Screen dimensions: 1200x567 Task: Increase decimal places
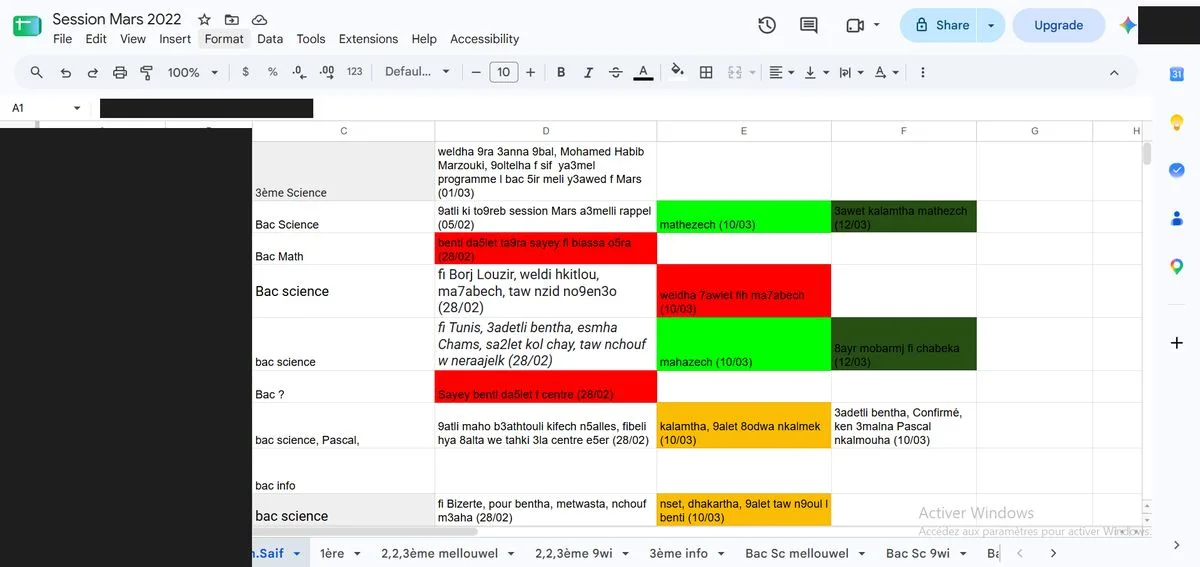point(327,72)
